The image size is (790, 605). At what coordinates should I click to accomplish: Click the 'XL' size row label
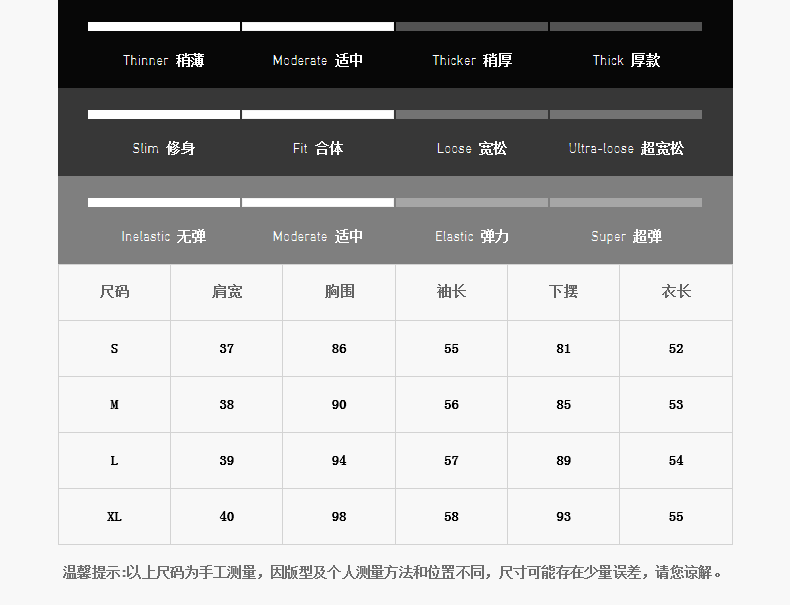click(114, 517)
